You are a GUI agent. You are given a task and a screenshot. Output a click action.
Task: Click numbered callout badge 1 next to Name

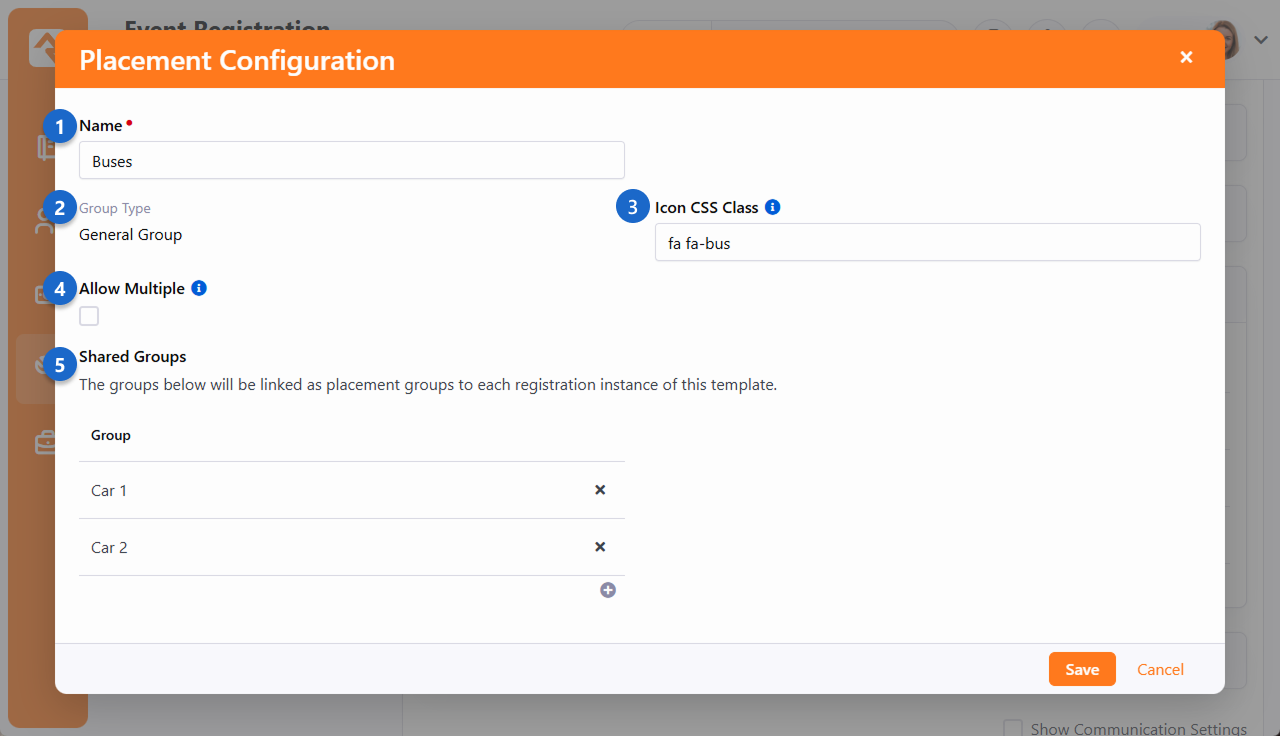click(60, 127)
